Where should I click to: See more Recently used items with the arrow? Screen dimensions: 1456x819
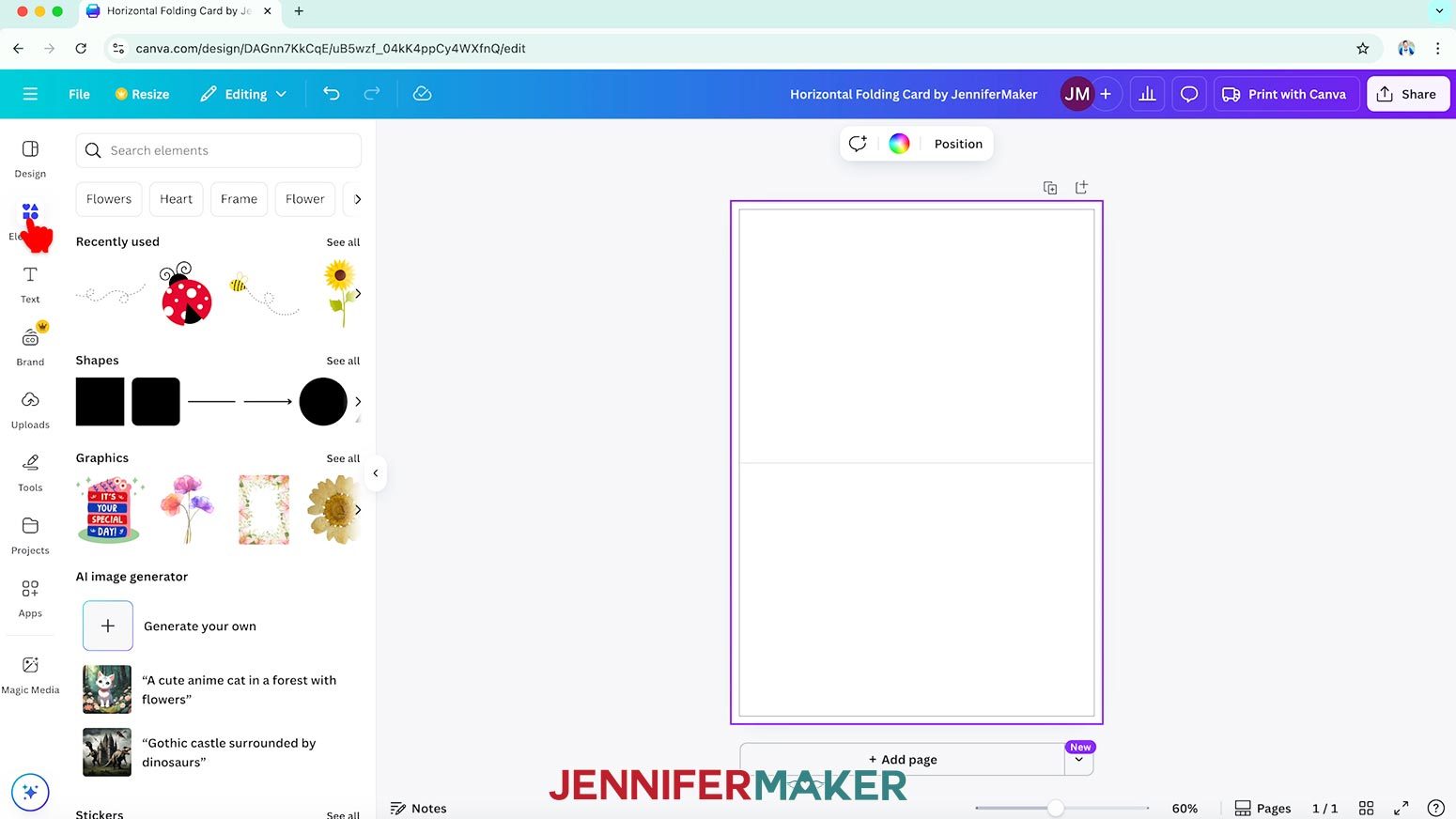358,294
